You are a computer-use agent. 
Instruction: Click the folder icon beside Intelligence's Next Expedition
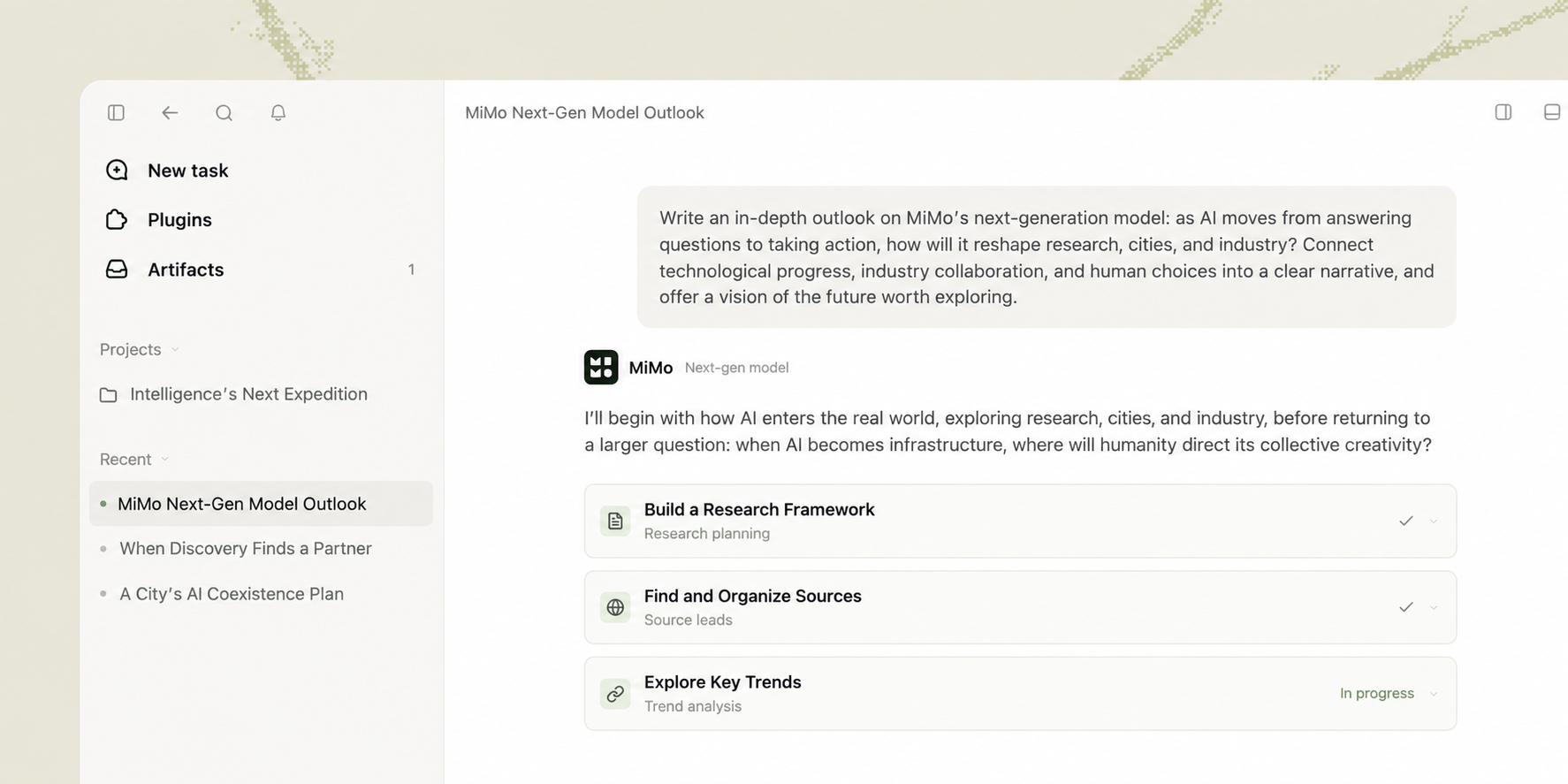[x=109, y=395]
